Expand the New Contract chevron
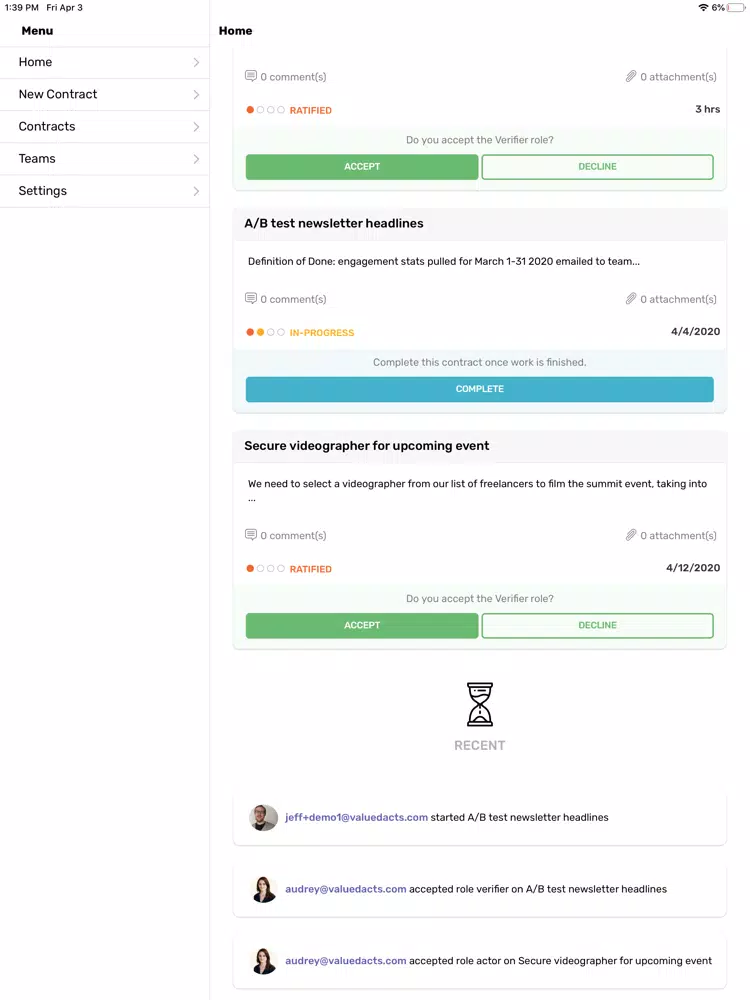This screenshot has width=750, height=1000. tap(196, 94)
